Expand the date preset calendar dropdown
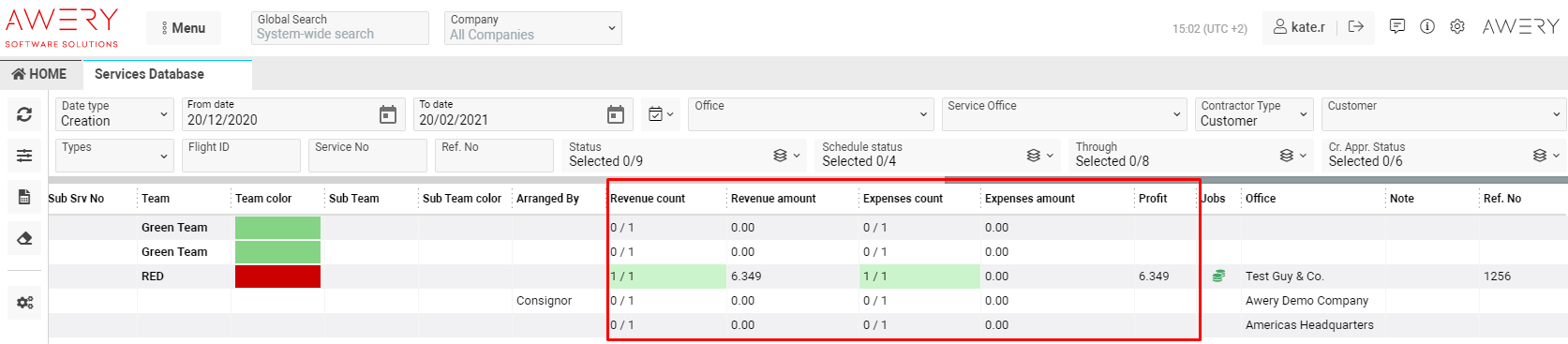Image resolution: width=1568 pixels, height=344 pixels. point(661,114)
